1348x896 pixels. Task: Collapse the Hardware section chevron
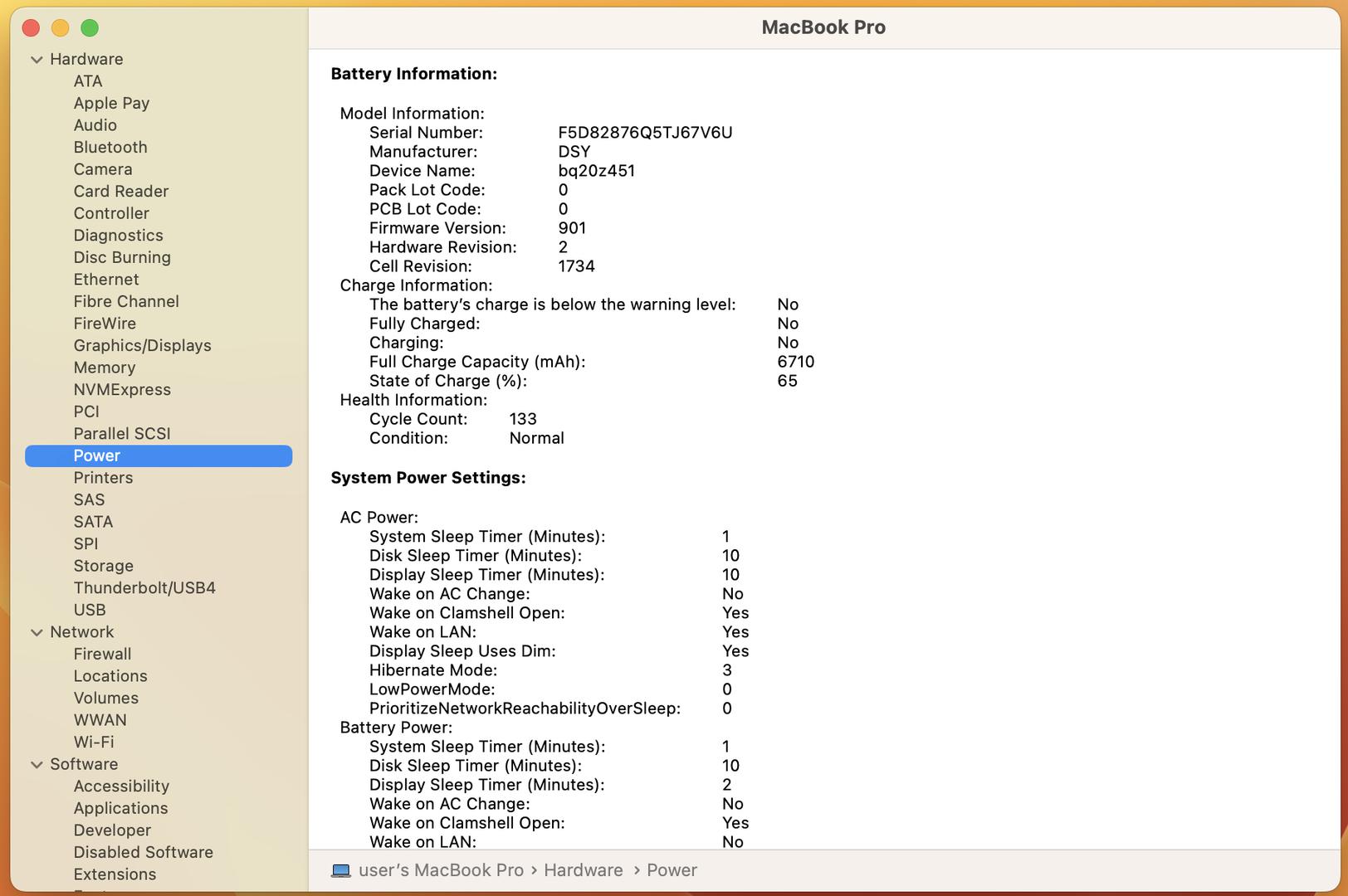(37, 60)
